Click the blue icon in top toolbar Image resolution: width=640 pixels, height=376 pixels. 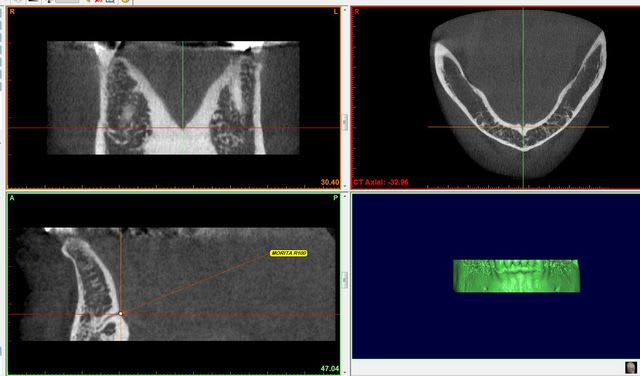(x=110, y=1)
